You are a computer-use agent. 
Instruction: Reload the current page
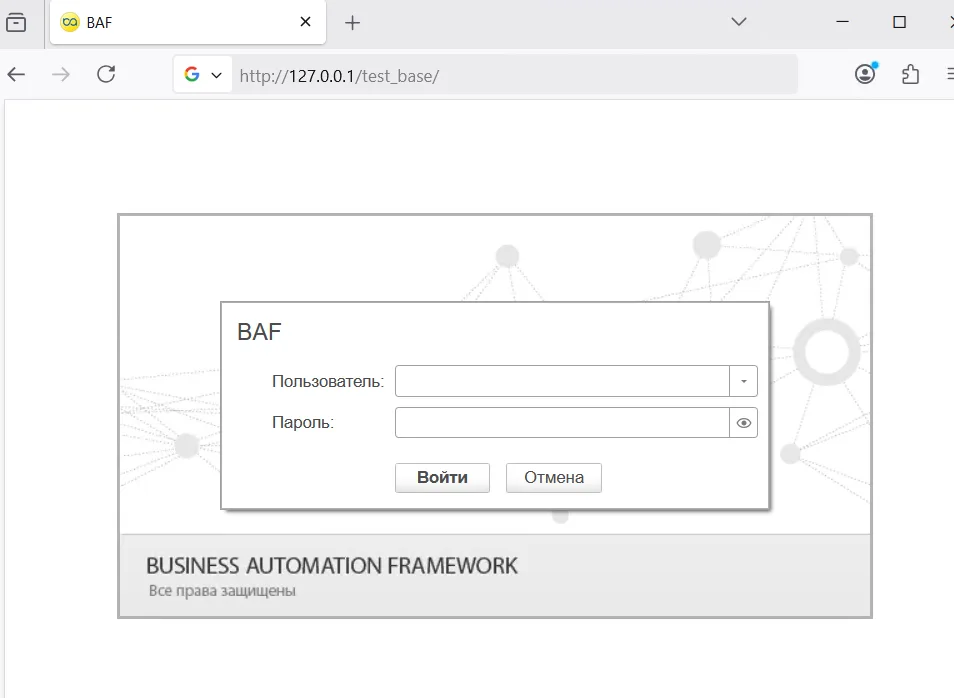click(x=106, y=74)
